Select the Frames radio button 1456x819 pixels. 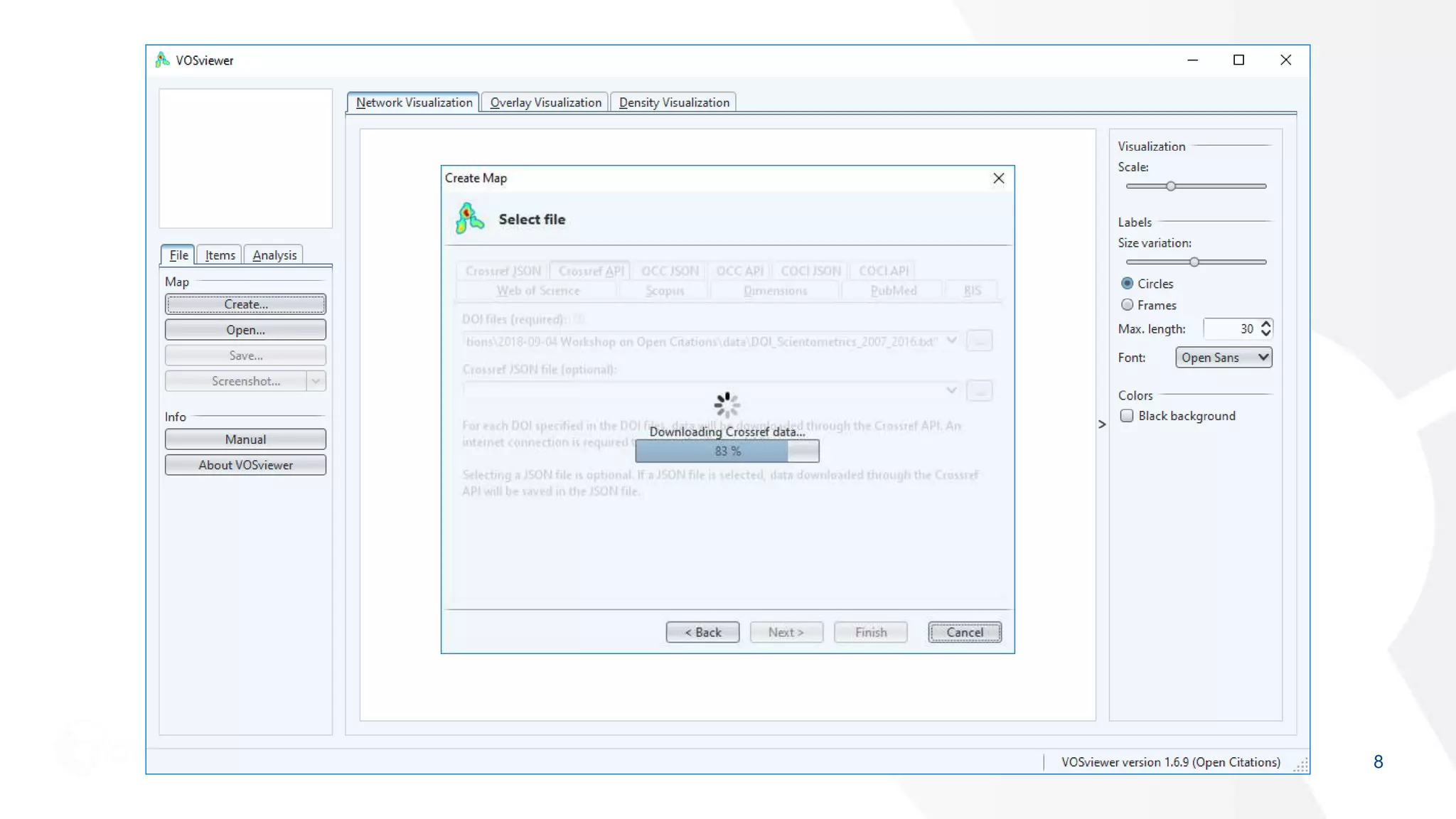(x=1128, y=305)
